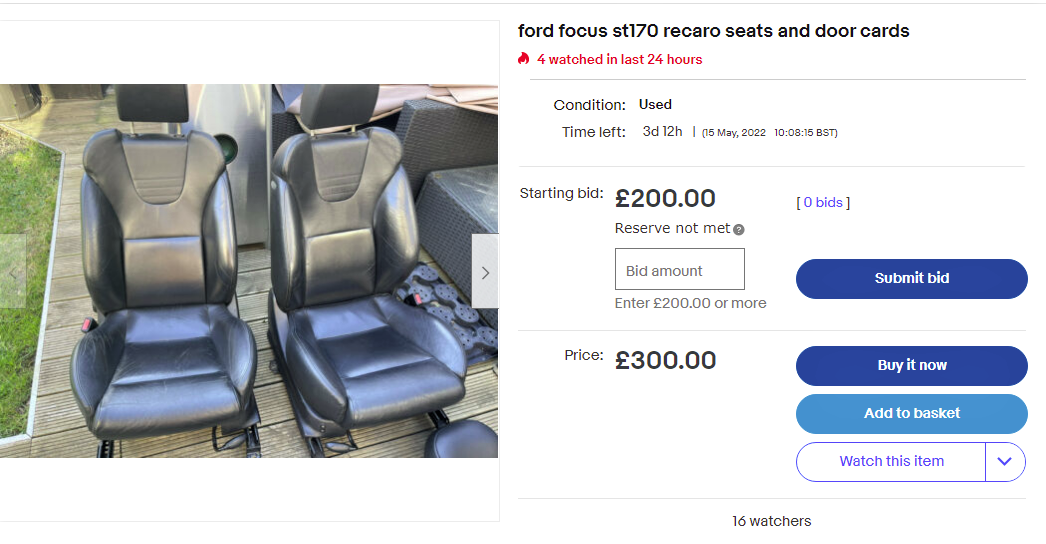Open the 0 bids history link
Image resolution: width=1046 pixels, height=544 pixels.
pyautogui.click(x=823, y=203)
